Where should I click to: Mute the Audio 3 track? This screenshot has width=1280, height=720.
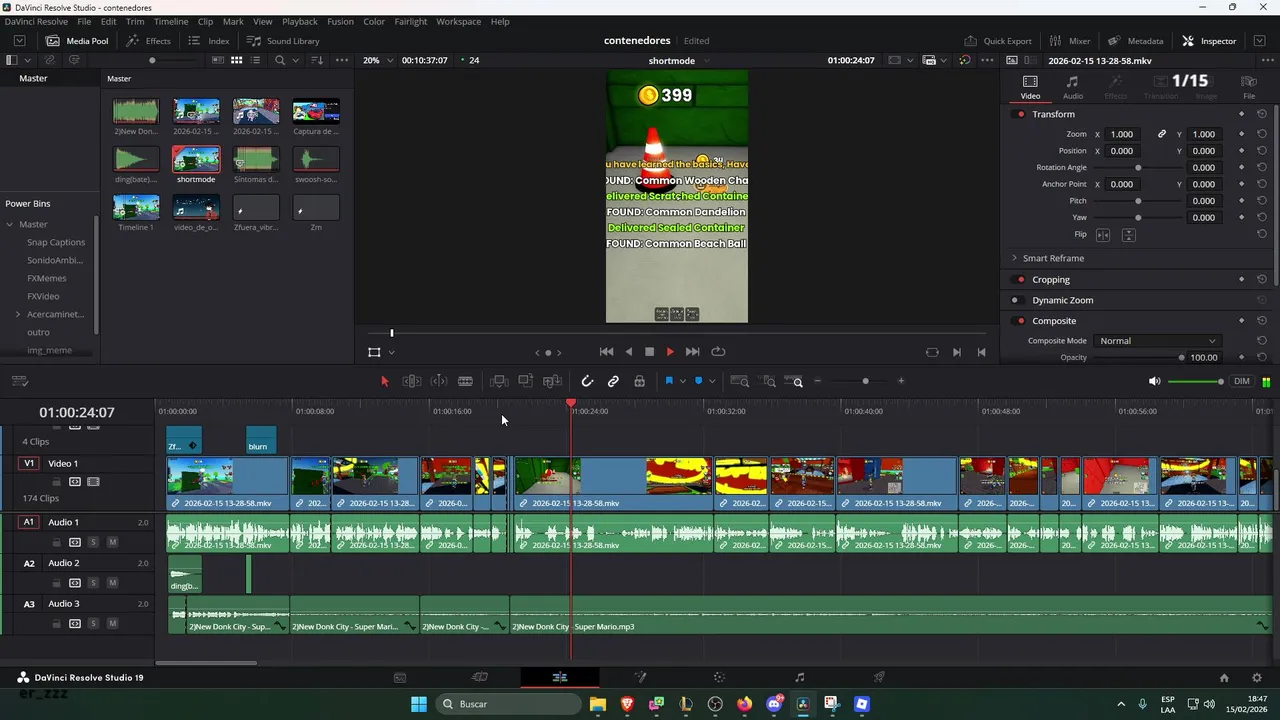pos(112,624)
